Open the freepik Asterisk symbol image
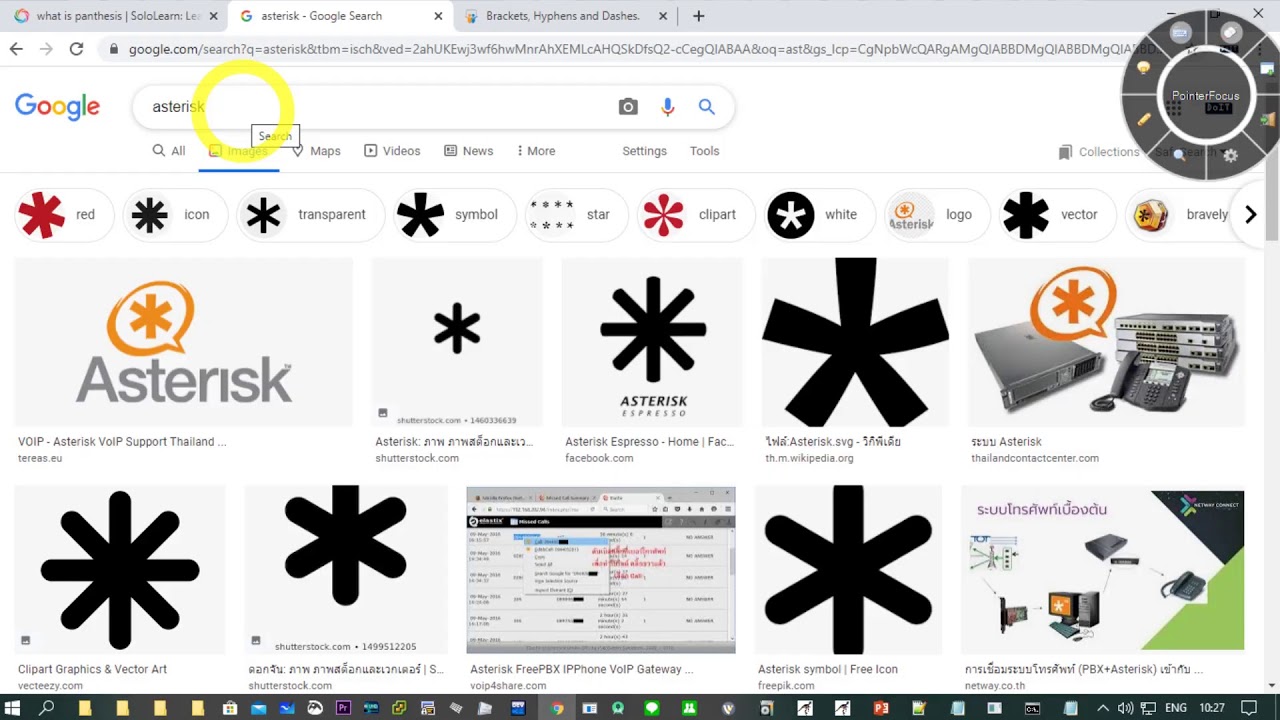 pyautogui.click(x=848, y=570)
